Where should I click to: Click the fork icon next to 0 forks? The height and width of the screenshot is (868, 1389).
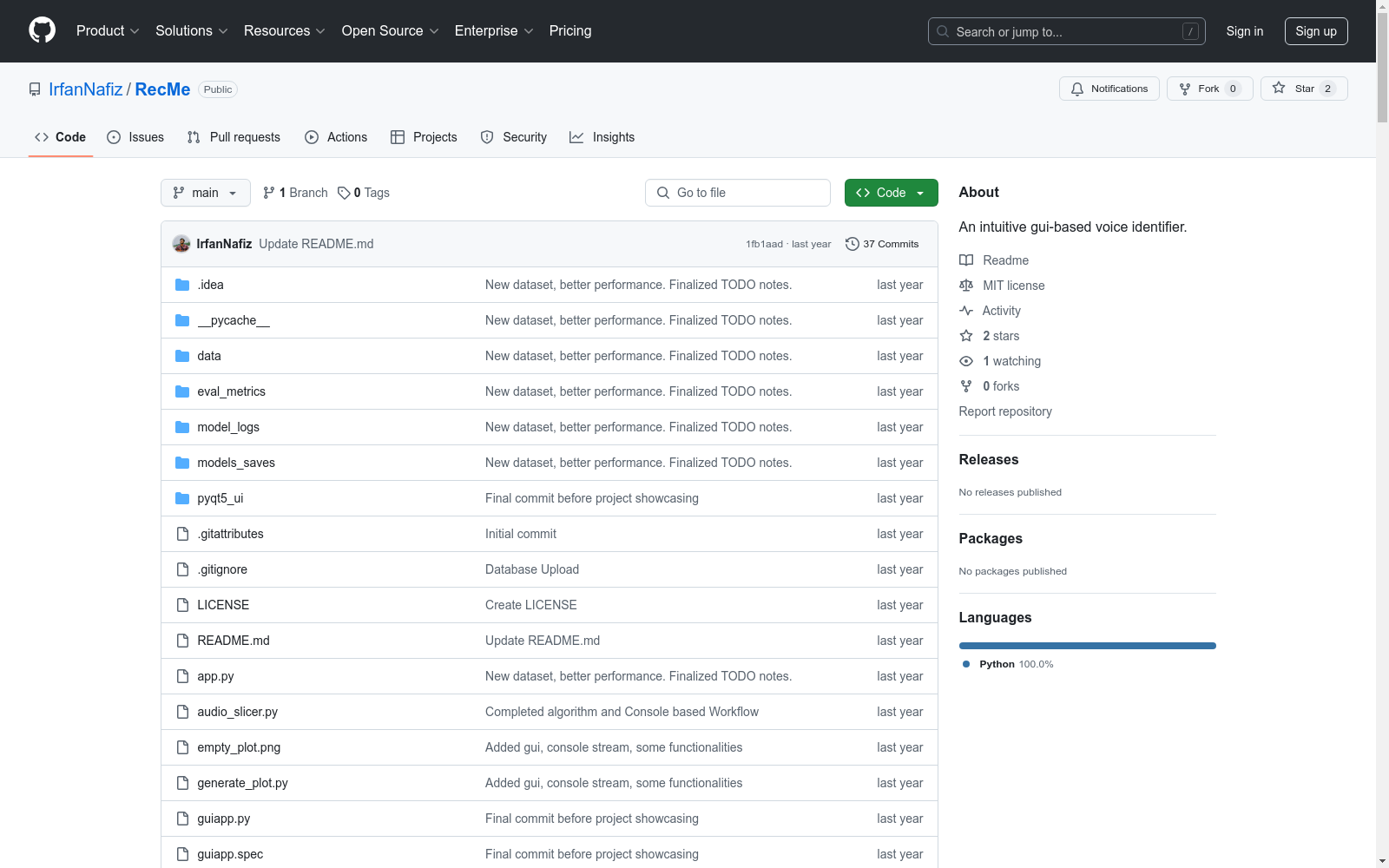coord(966,386)
